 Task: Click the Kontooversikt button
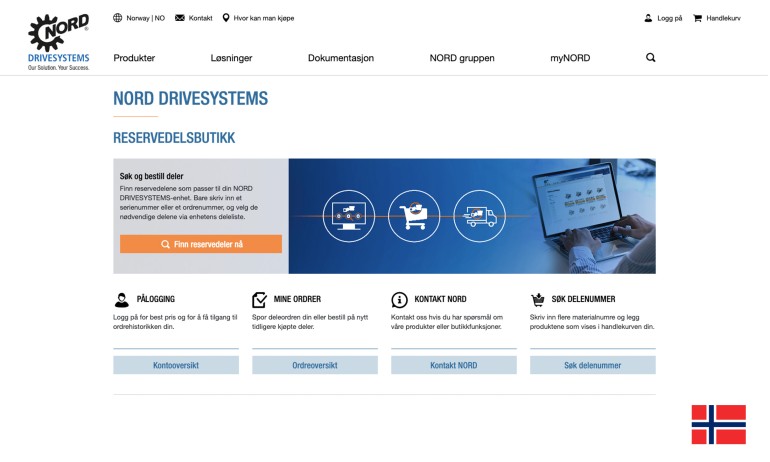pyautogui.click(x=176, y=365)
